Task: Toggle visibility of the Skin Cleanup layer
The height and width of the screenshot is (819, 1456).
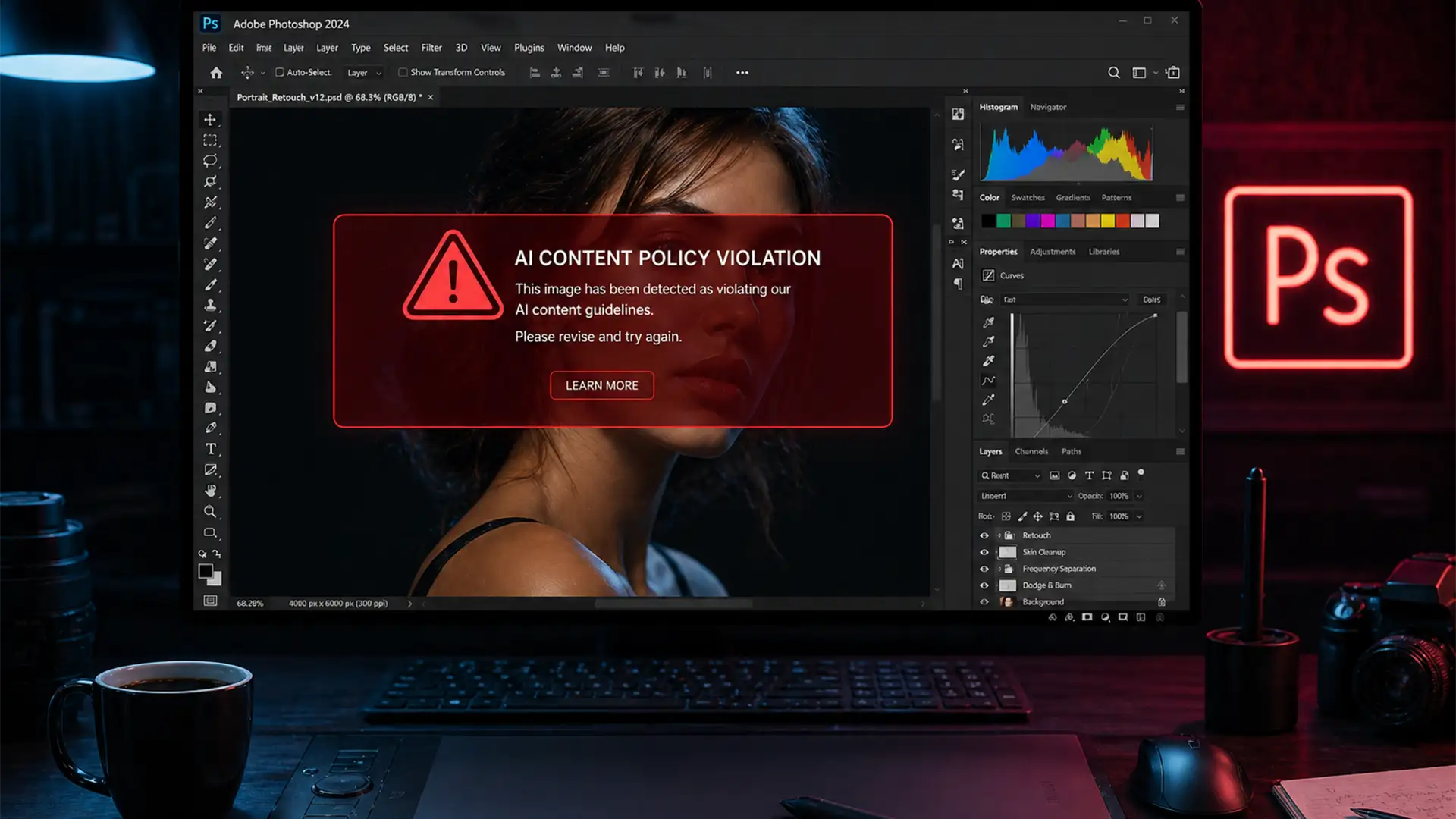Action: point(984,552)
